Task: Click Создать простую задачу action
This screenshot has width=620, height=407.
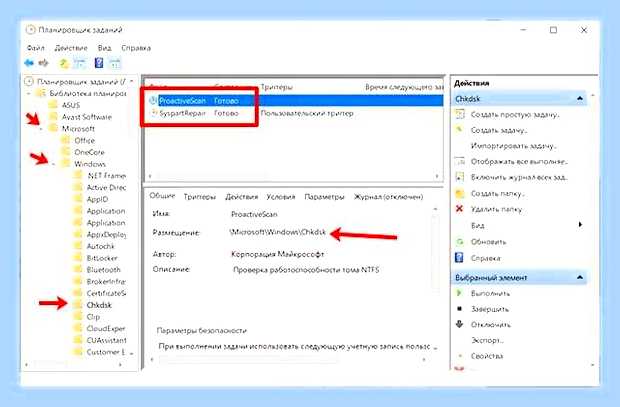Action: [515, 115]
